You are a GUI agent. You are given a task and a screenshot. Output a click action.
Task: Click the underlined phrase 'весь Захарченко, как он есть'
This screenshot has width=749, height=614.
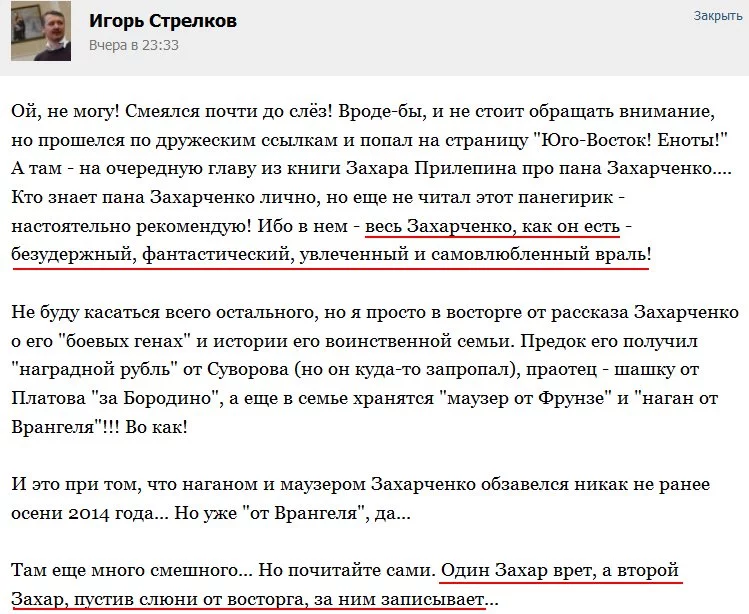(492, 226)
